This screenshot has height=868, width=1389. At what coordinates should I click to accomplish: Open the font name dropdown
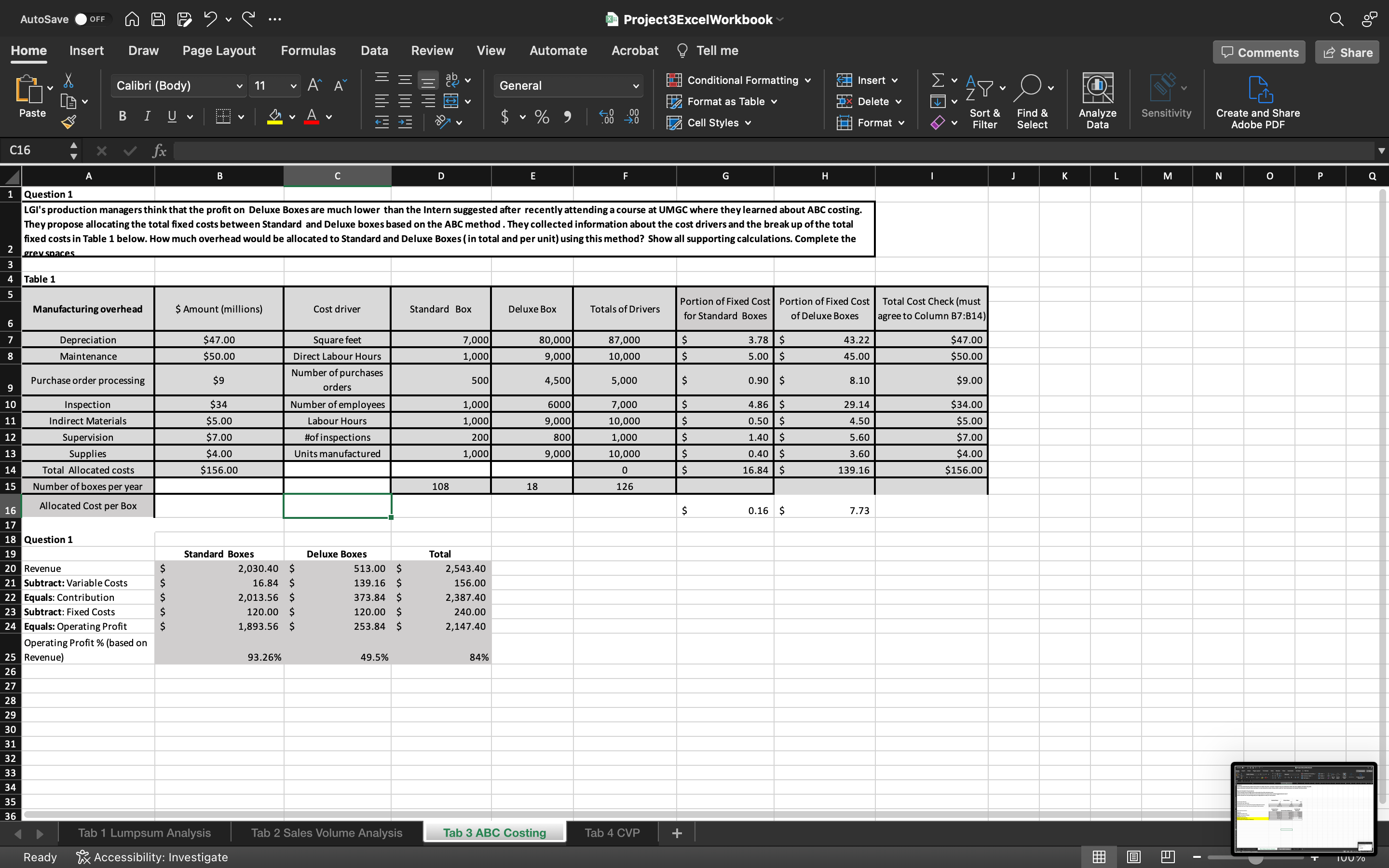239,85
